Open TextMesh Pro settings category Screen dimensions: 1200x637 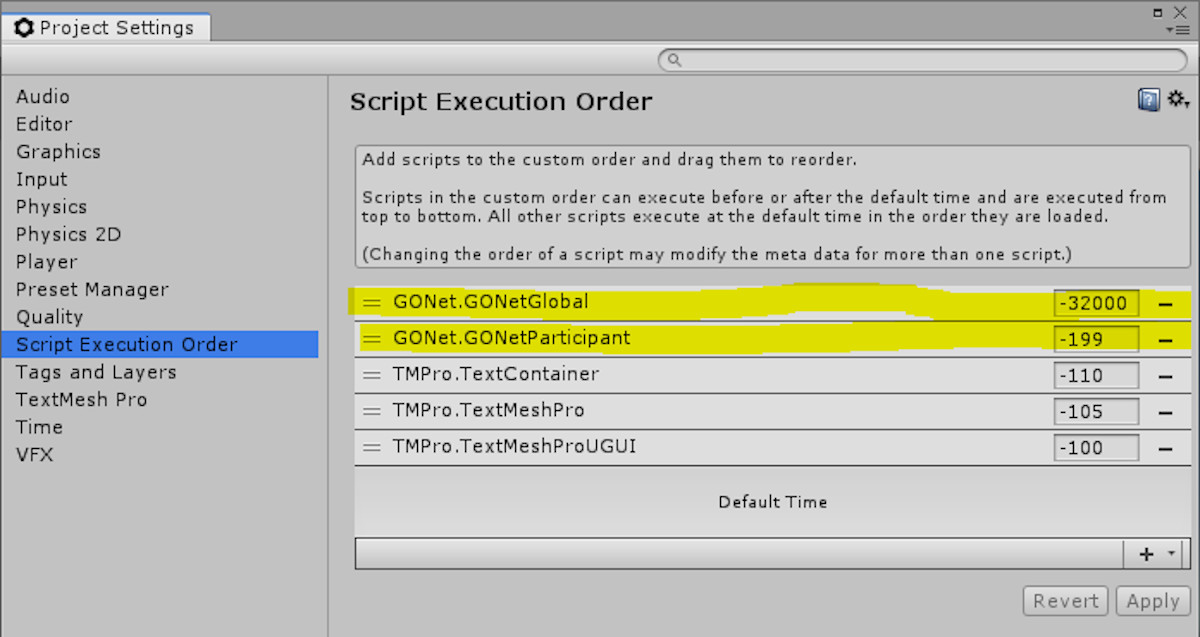pos(81,400)
